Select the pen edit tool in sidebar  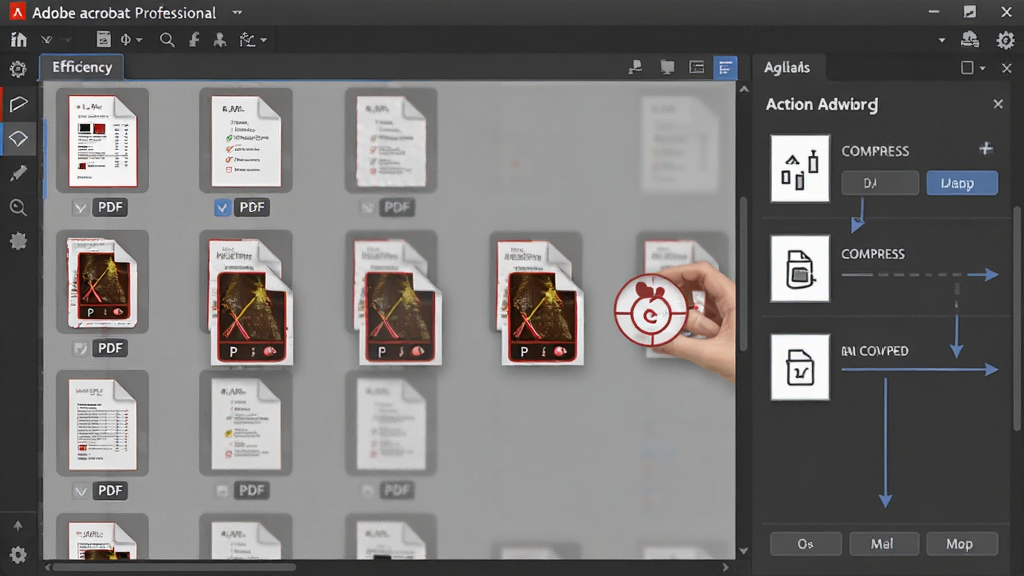click(18, 173)
